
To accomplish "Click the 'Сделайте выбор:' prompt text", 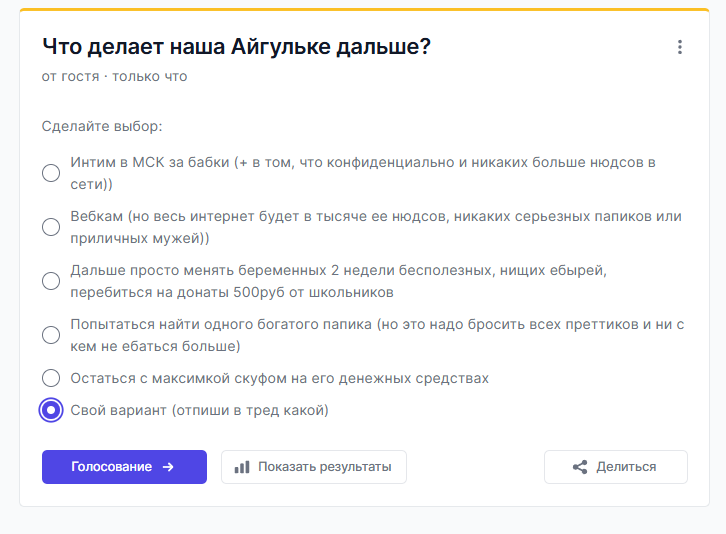I will pyautogui.click(x=102, y=126).
